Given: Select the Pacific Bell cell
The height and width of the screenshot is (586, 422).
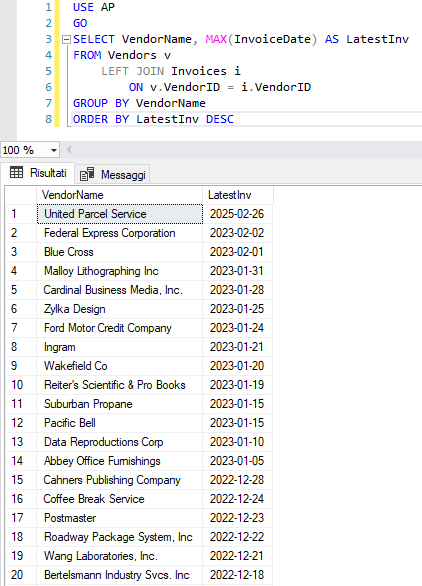Looking at the screenshot, I should [x=120, y=423].
